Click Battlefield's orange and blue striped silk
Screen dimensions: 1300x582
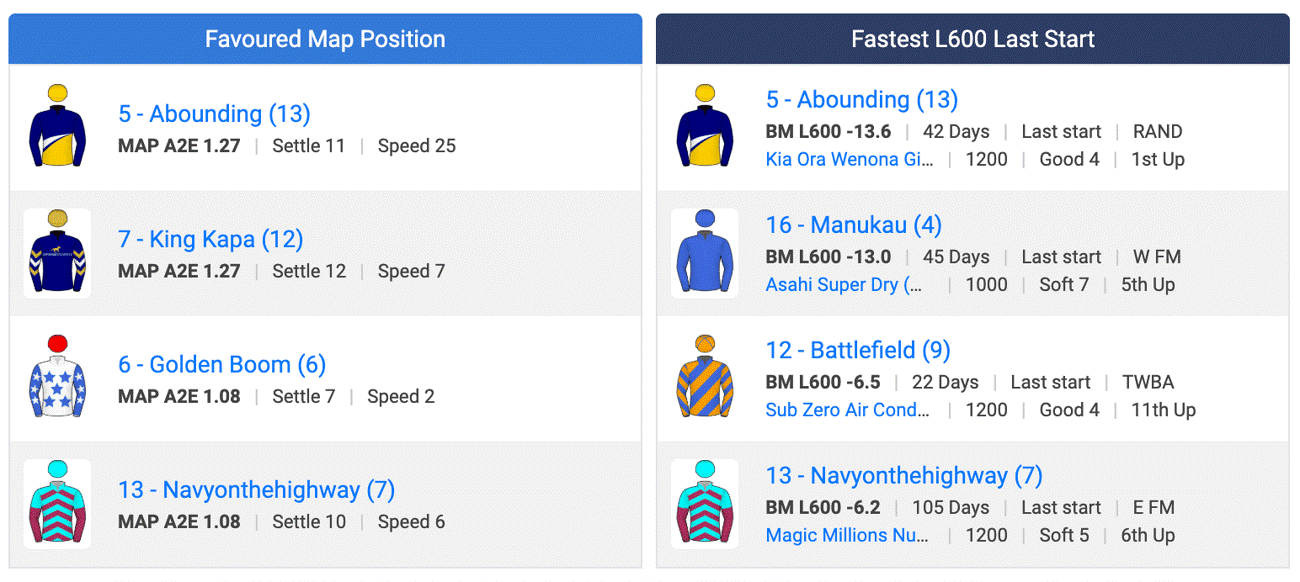[x=705, y=378]
